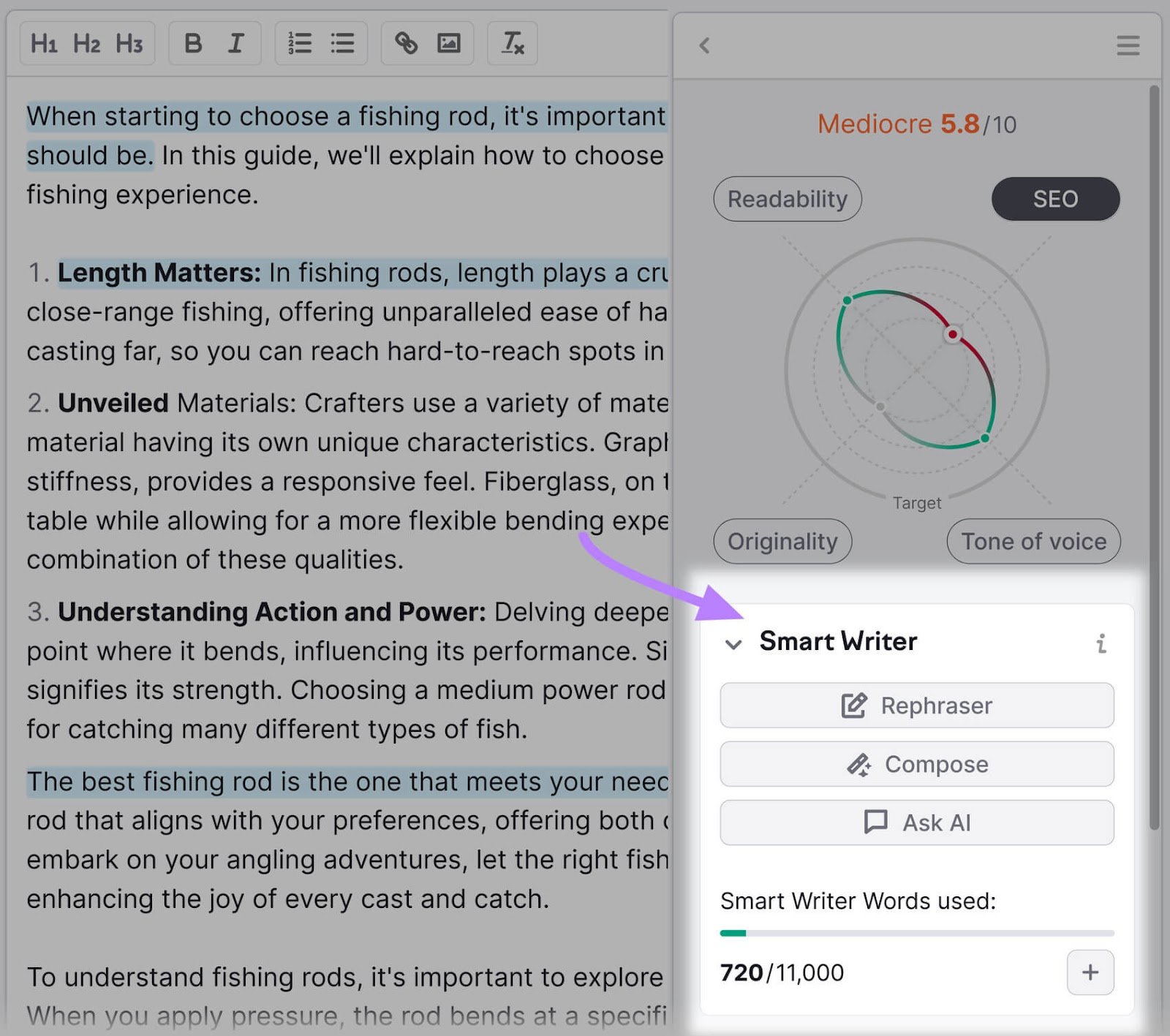Enable the Tone of voice check
This screenshot has width=1170, height=1036.
point(1033,541)
